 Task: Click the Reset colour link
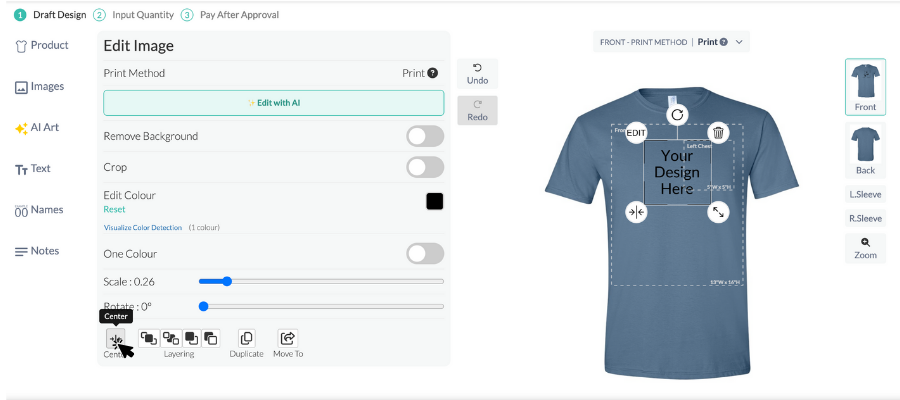tap(114, 210)
